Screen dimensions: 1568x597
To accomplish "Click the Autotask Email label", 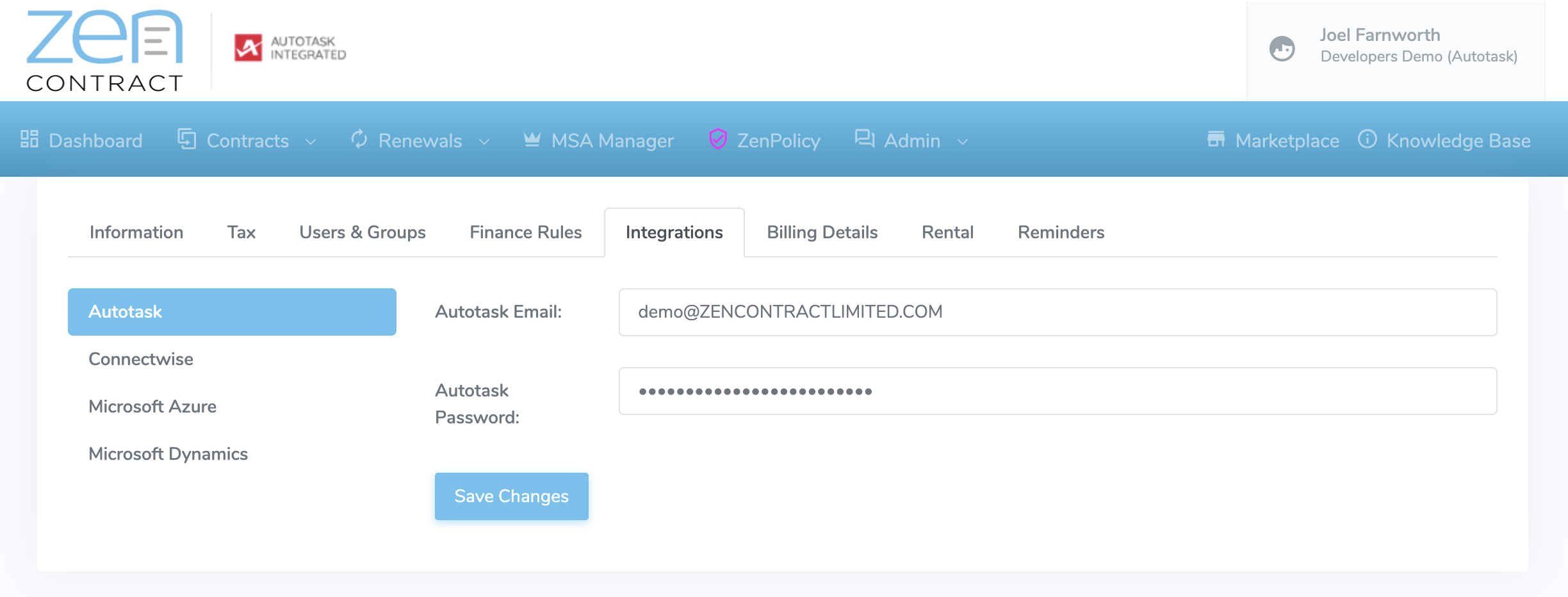I will click(498, 312).
